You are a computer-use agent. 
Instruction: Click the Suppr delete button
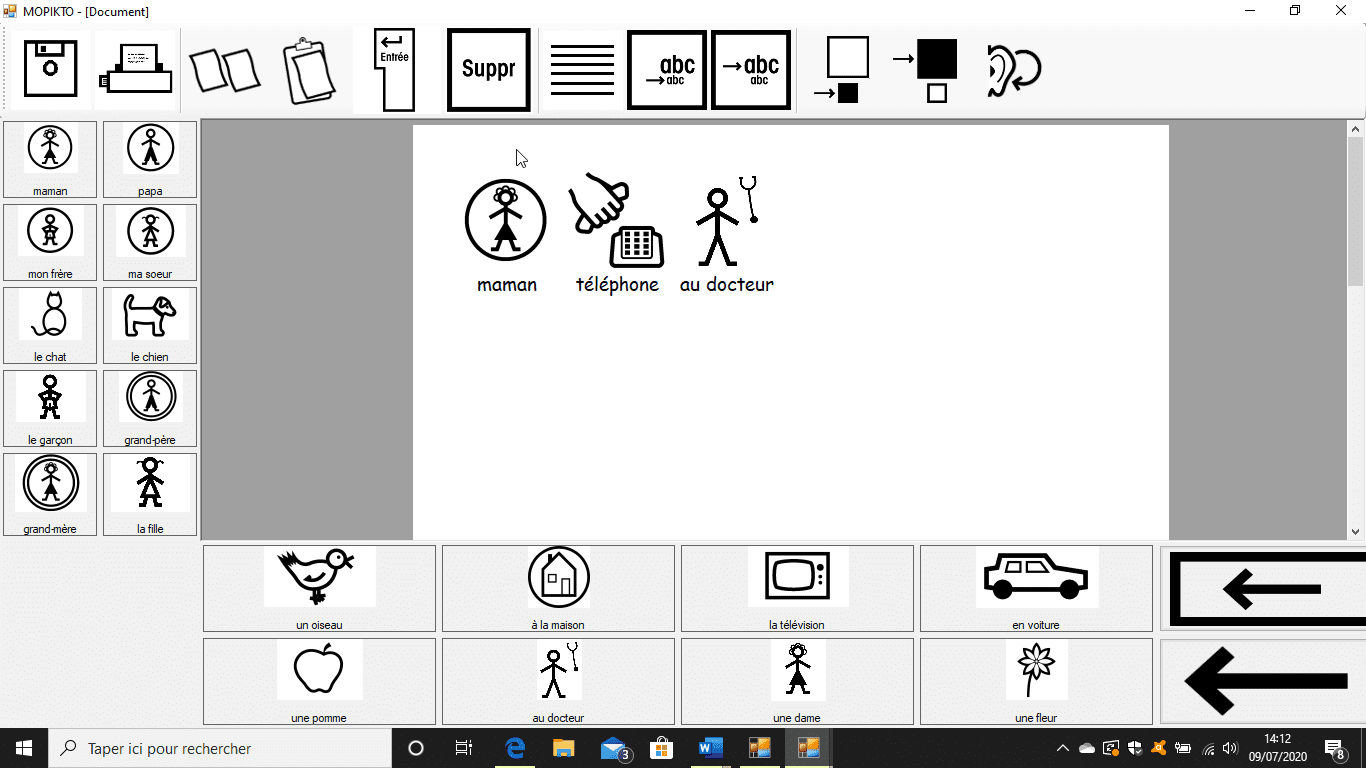pyautogui.click(x=488, y=70)
